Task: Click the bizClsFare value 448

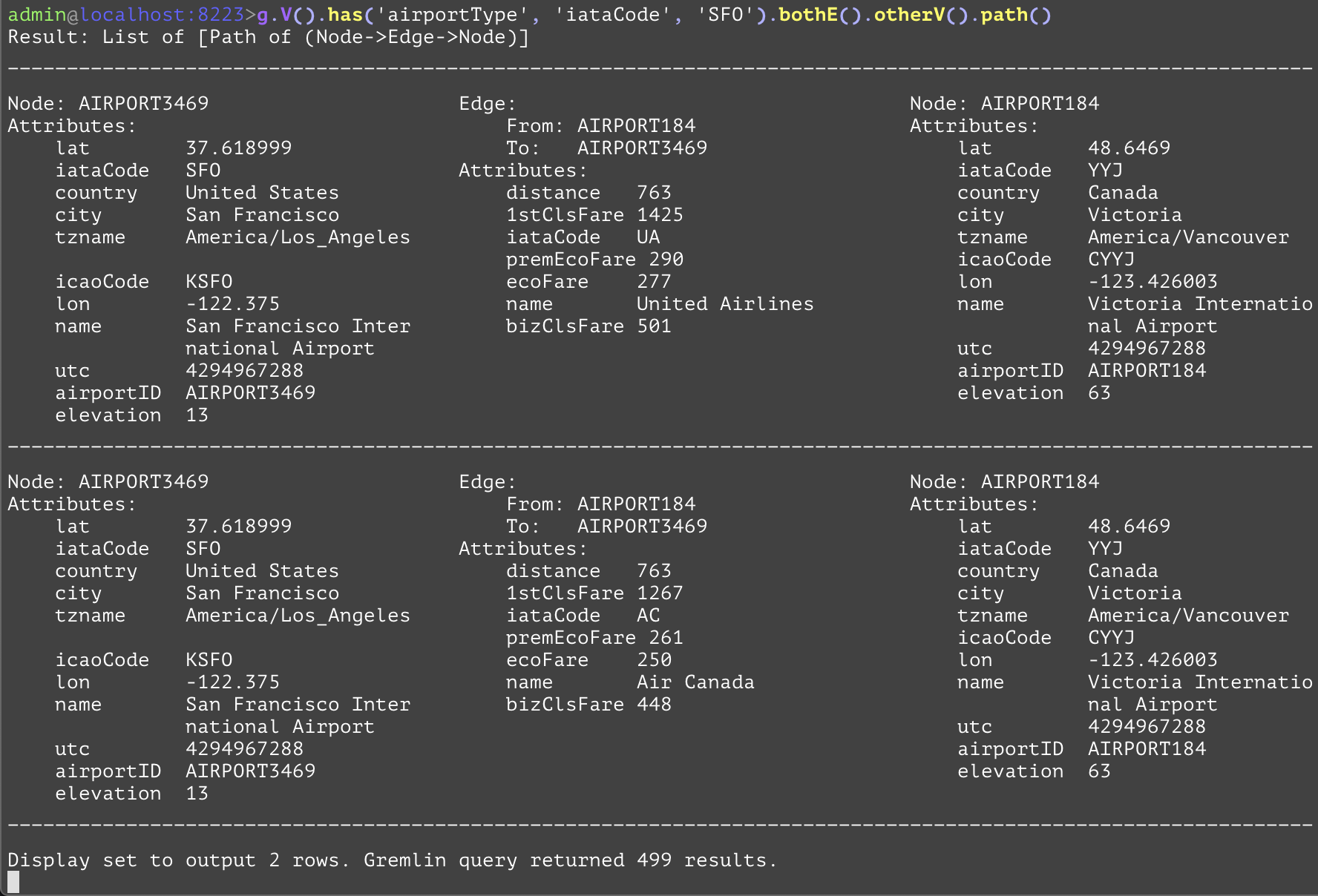Action: (654, 705)
